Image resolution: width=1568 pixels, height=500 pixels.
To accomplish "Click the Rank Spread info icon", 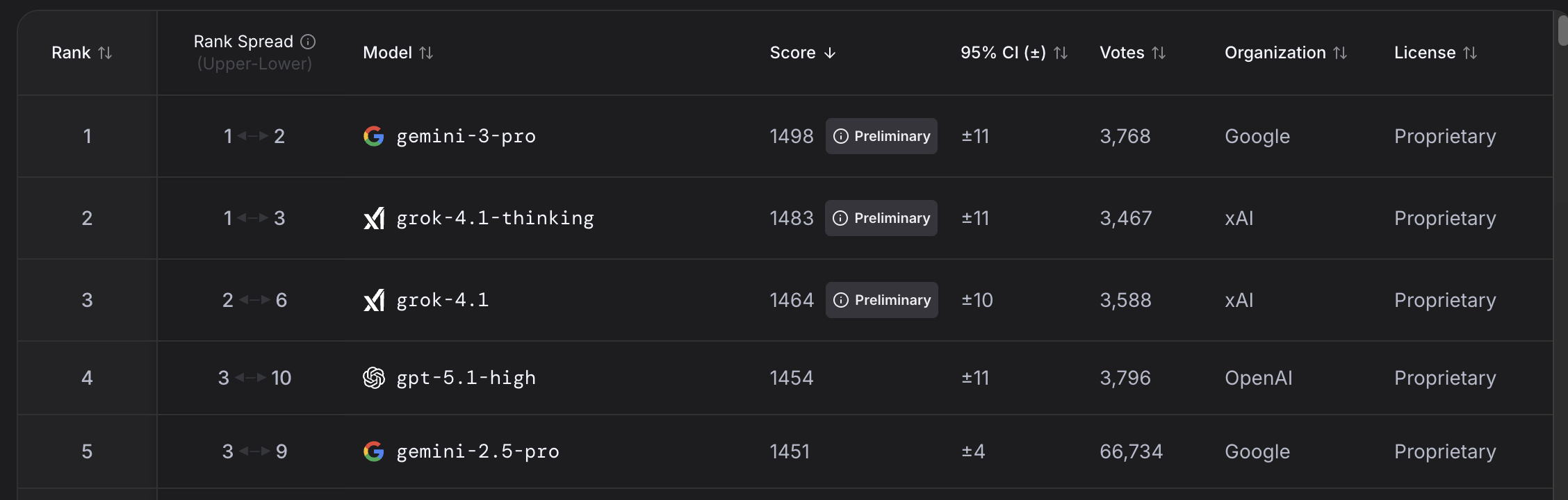I will coord(308,42).
